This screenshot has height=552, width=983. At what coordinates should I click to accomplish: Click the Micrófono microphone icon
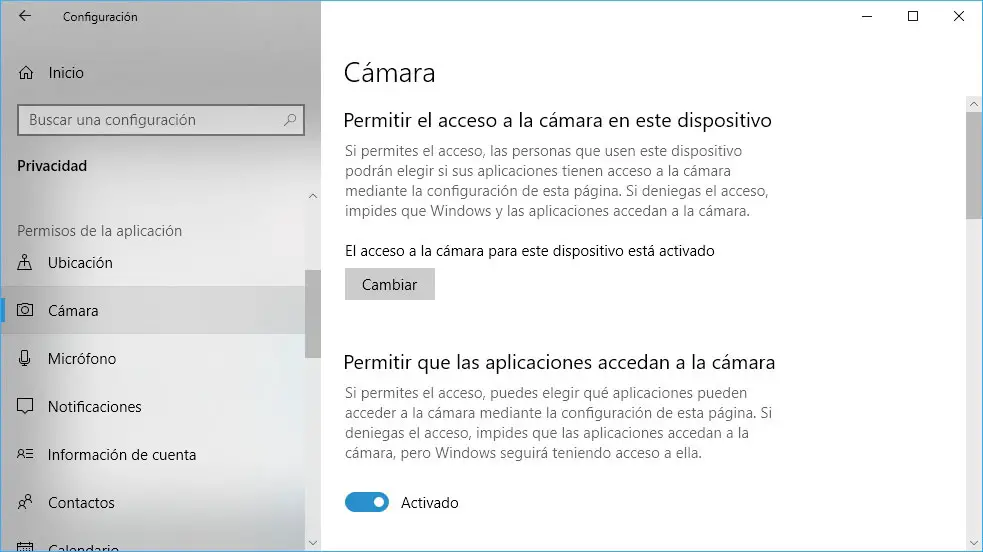tap(26, 359)
